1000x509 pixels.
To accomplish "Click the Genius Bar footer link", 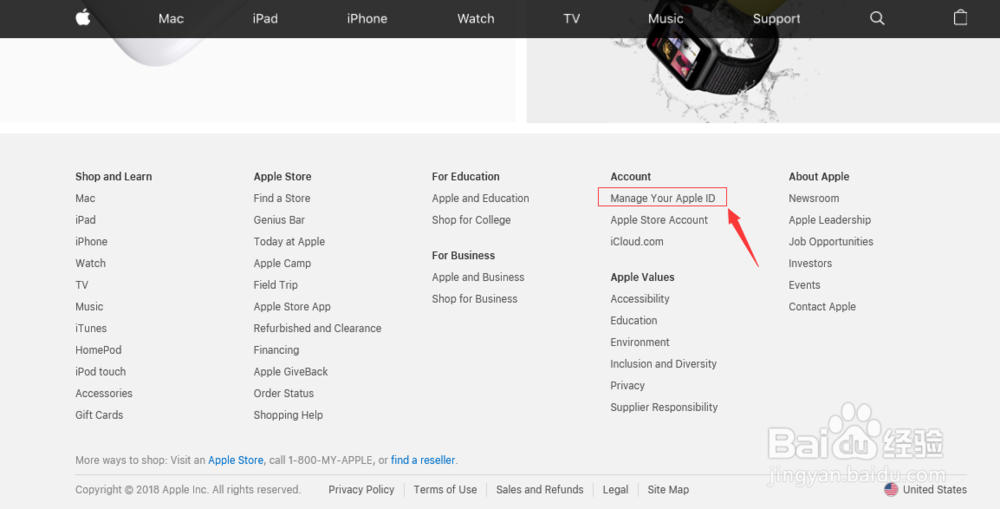I will pyautogui.click(x=279, y=220).
